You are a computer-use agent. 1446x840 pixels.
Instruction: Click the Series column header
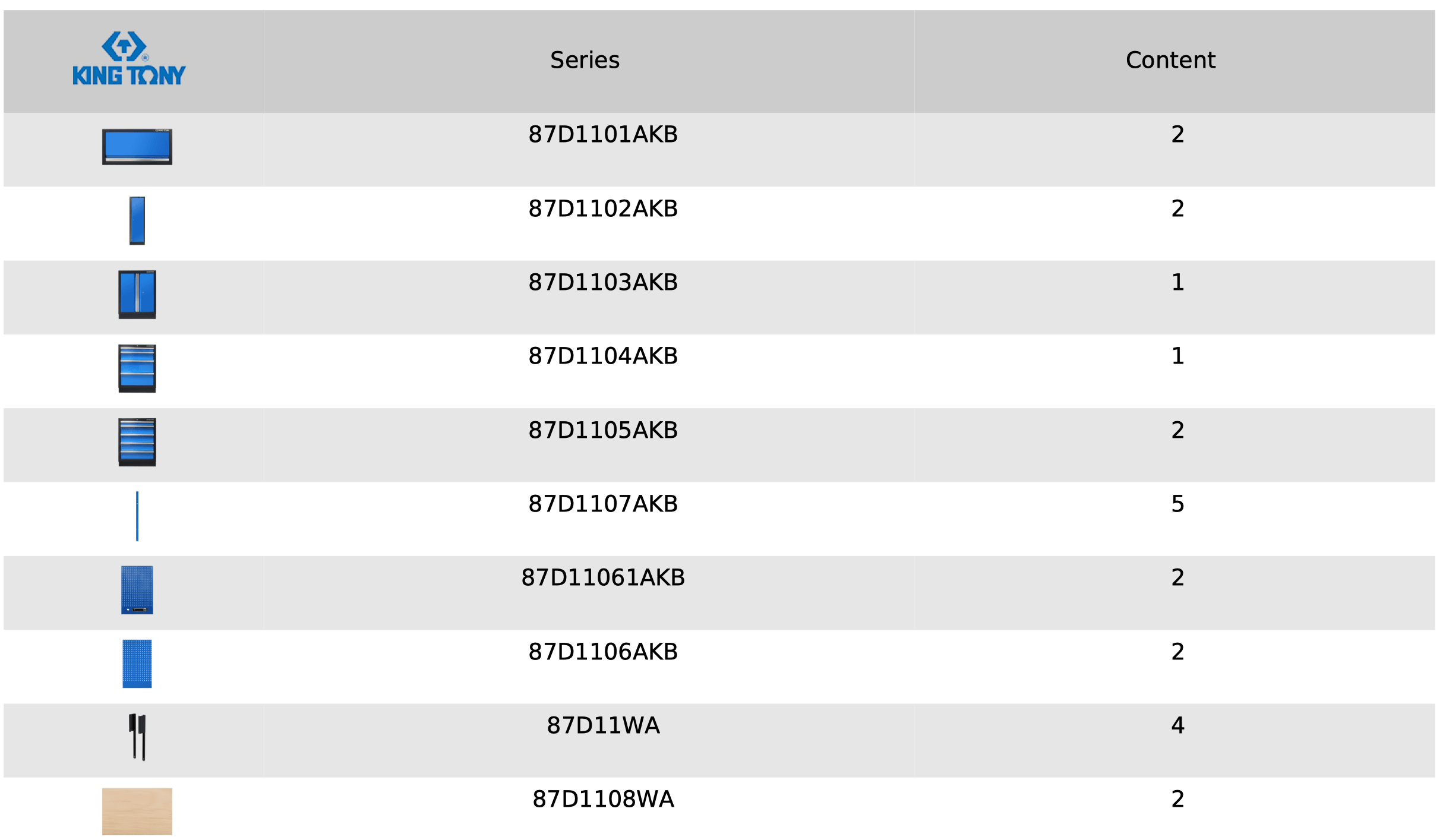click(585, 60)
